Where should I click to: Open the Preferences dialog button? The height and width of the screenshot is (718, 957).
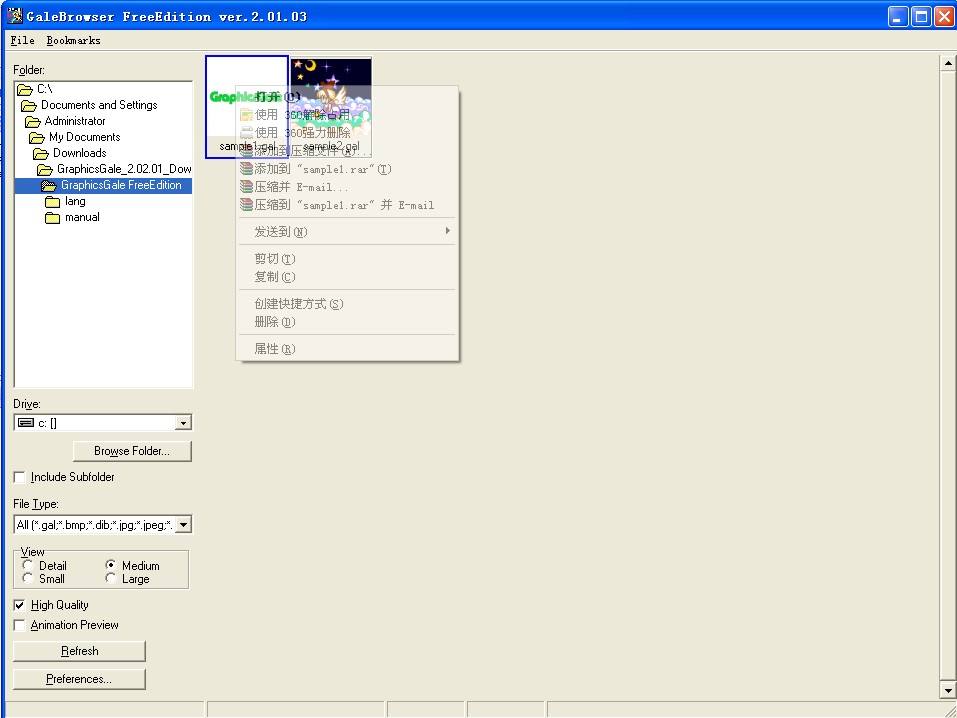(x=79, y=679)
